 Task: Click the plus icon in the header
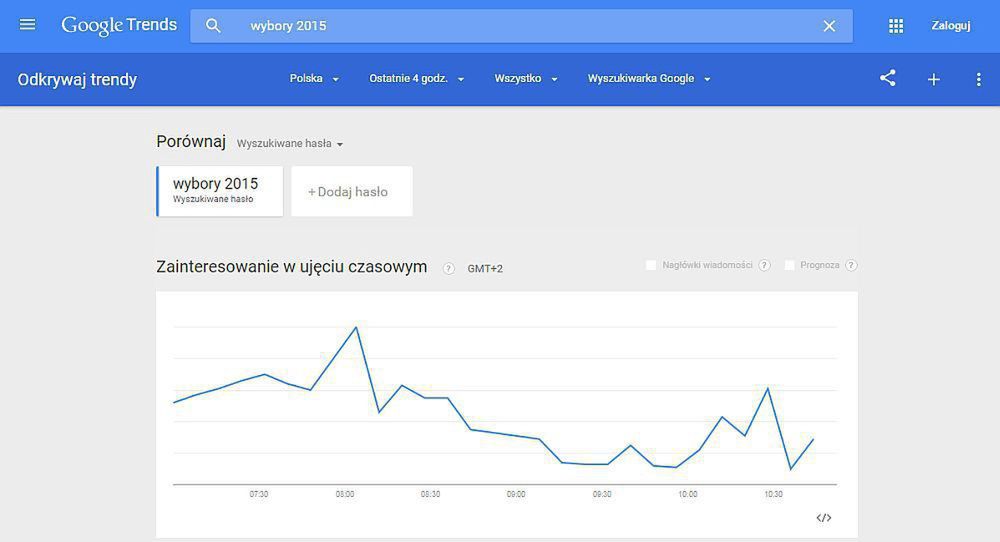coord(934,79)
